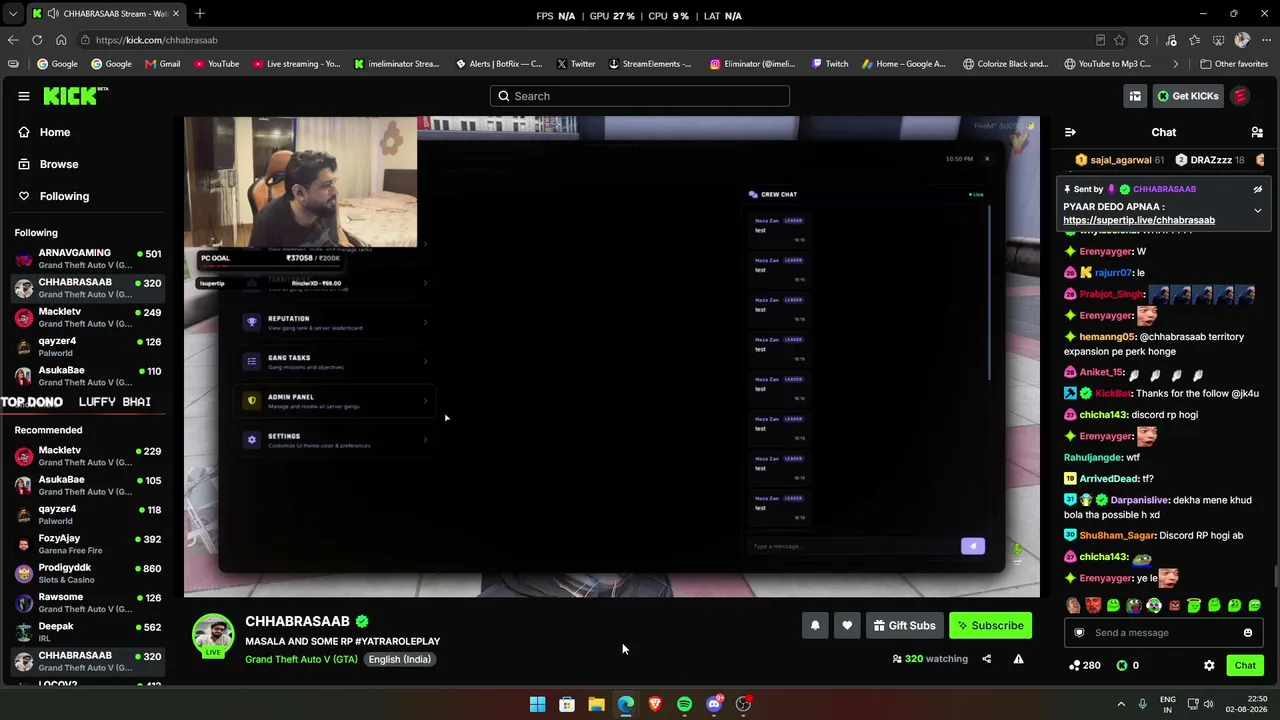Share the stream using the share icon

pyautogui.click(x=986, y=659)
